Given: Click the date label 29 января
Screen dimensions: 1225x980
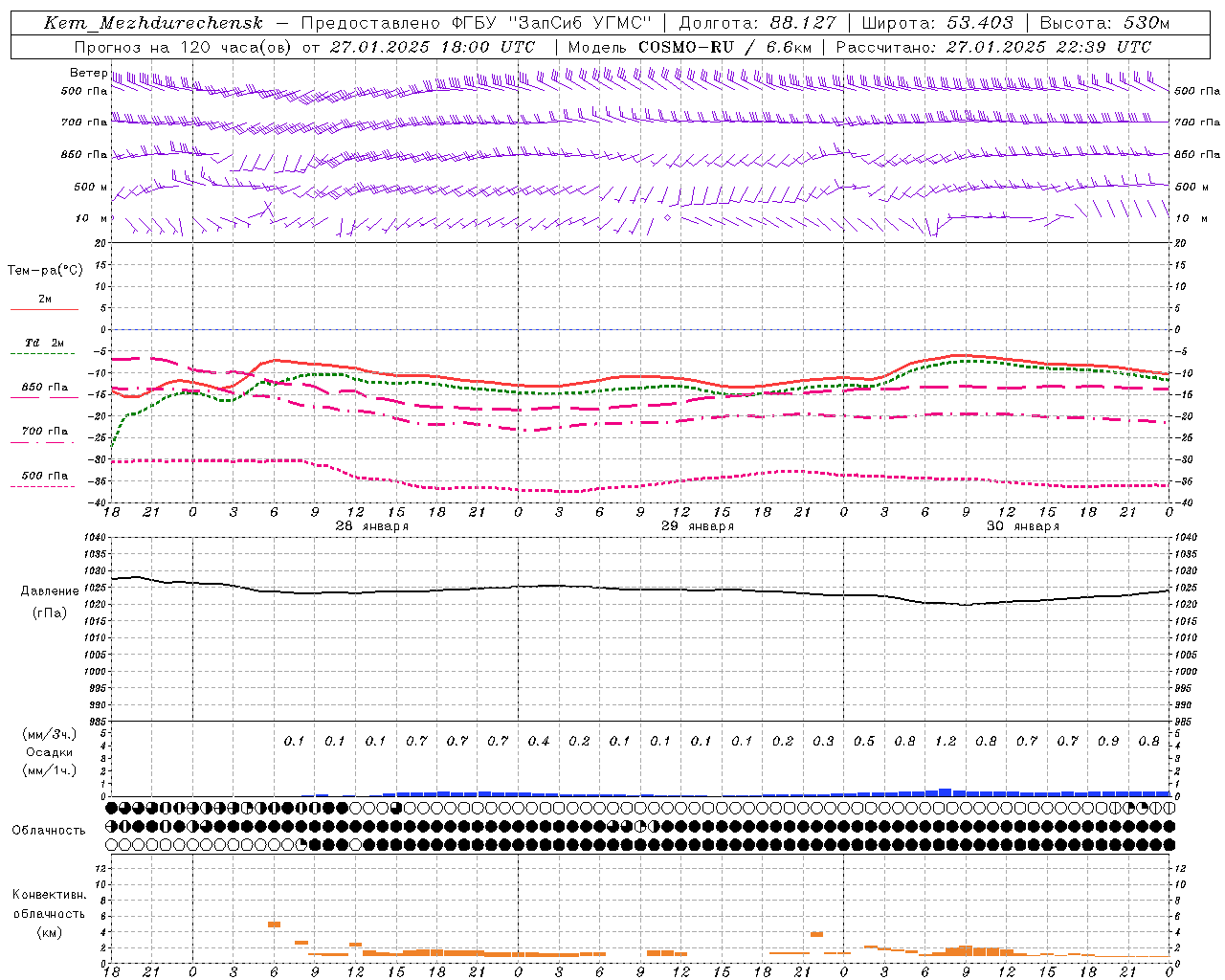Looking at the screenshot, I should [698, 526].
